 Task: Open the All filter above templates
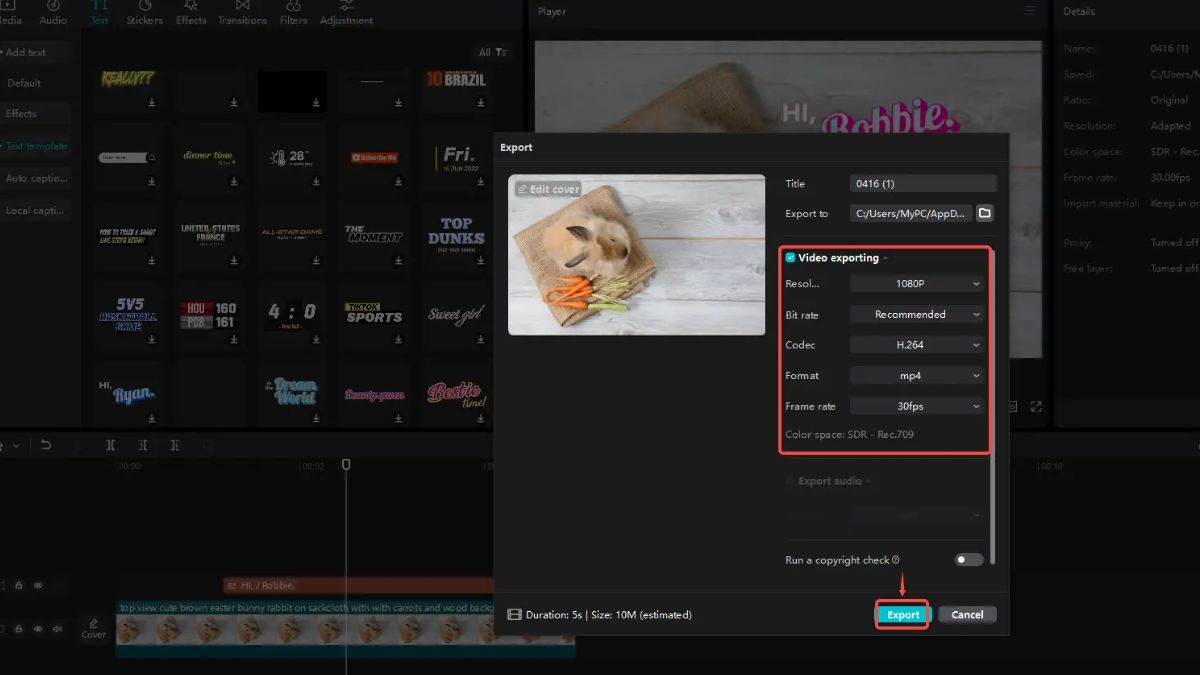[492, 52]
